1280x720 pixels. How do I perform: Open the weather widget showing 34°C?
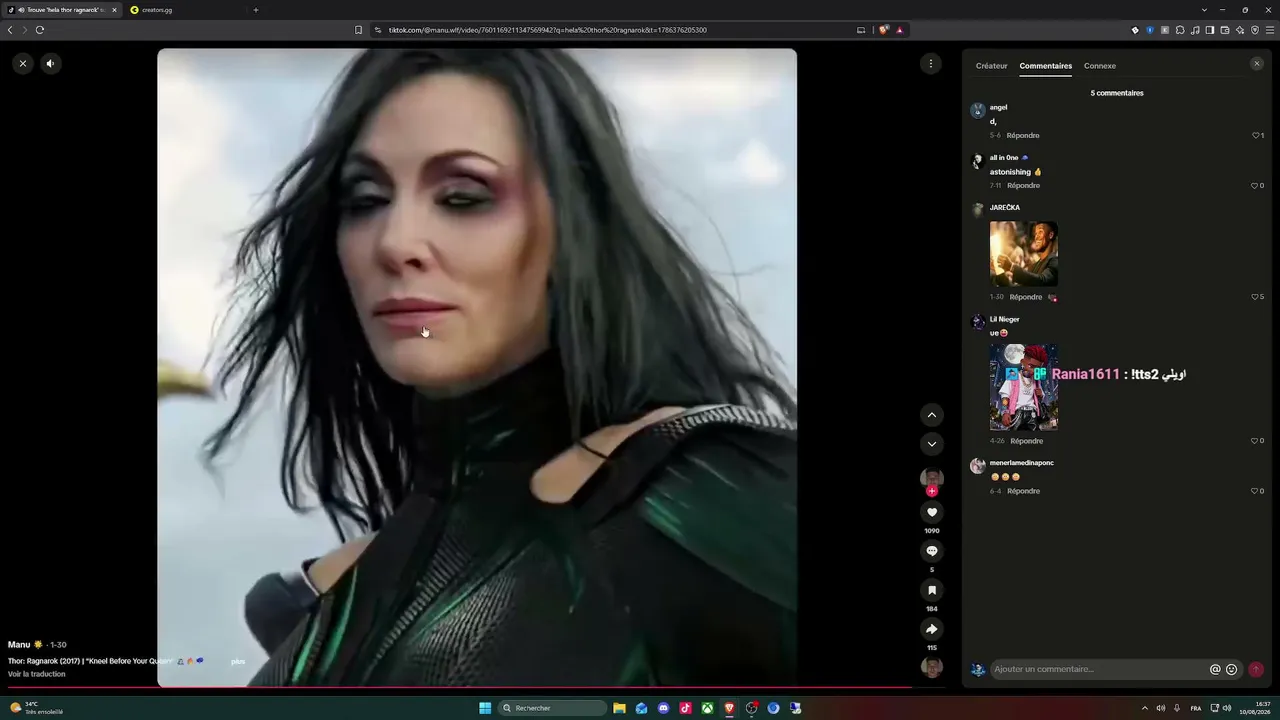(x=37, y=708)
